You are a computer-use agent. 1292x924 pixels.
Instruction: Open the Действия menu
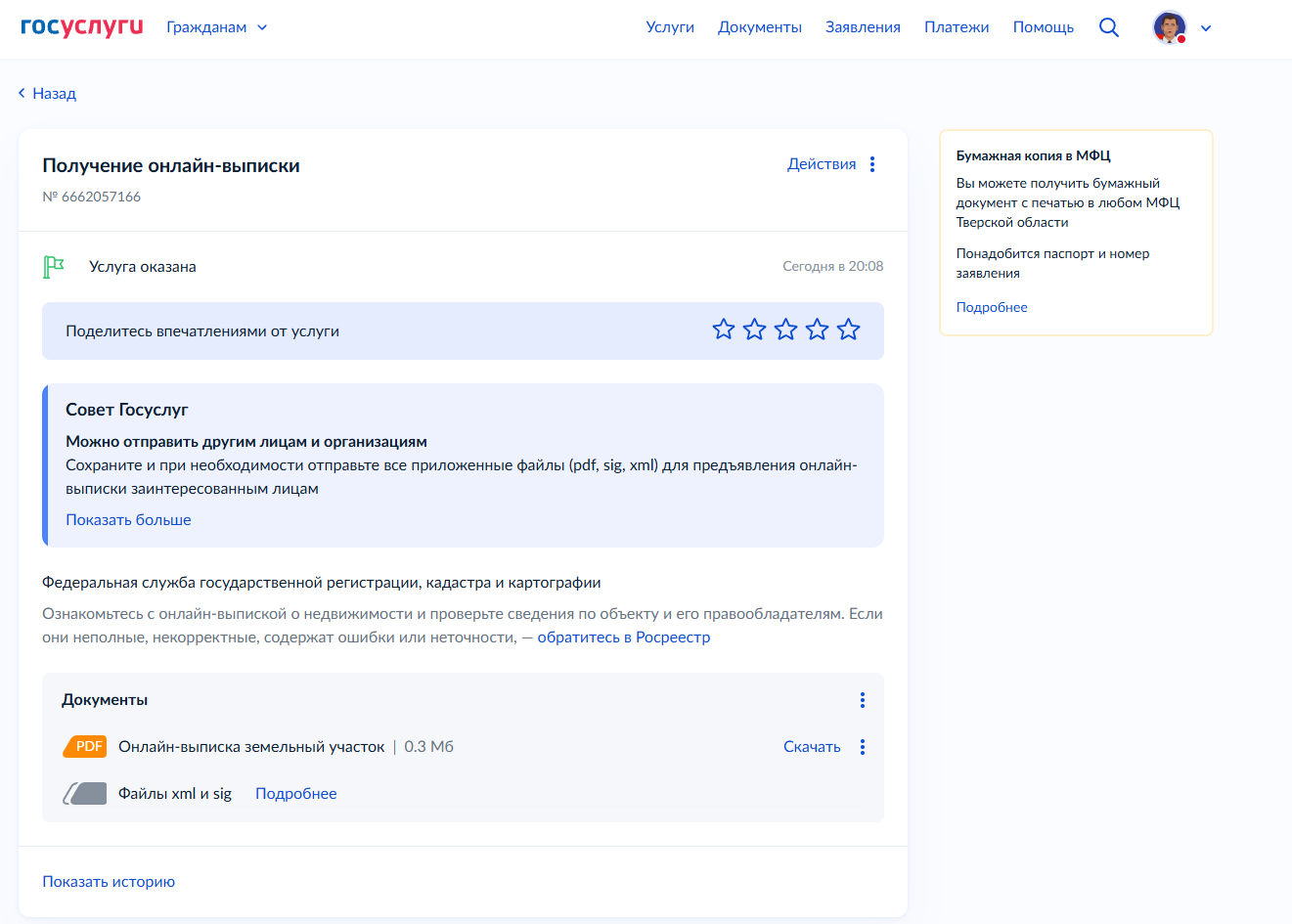(x=831, y=164)
